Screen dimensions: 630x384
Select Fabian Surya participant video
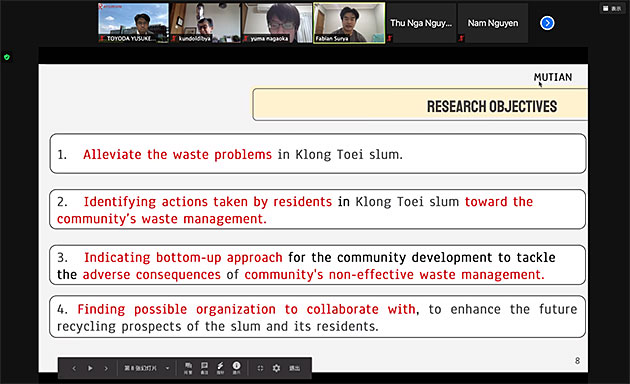point(349,23)
